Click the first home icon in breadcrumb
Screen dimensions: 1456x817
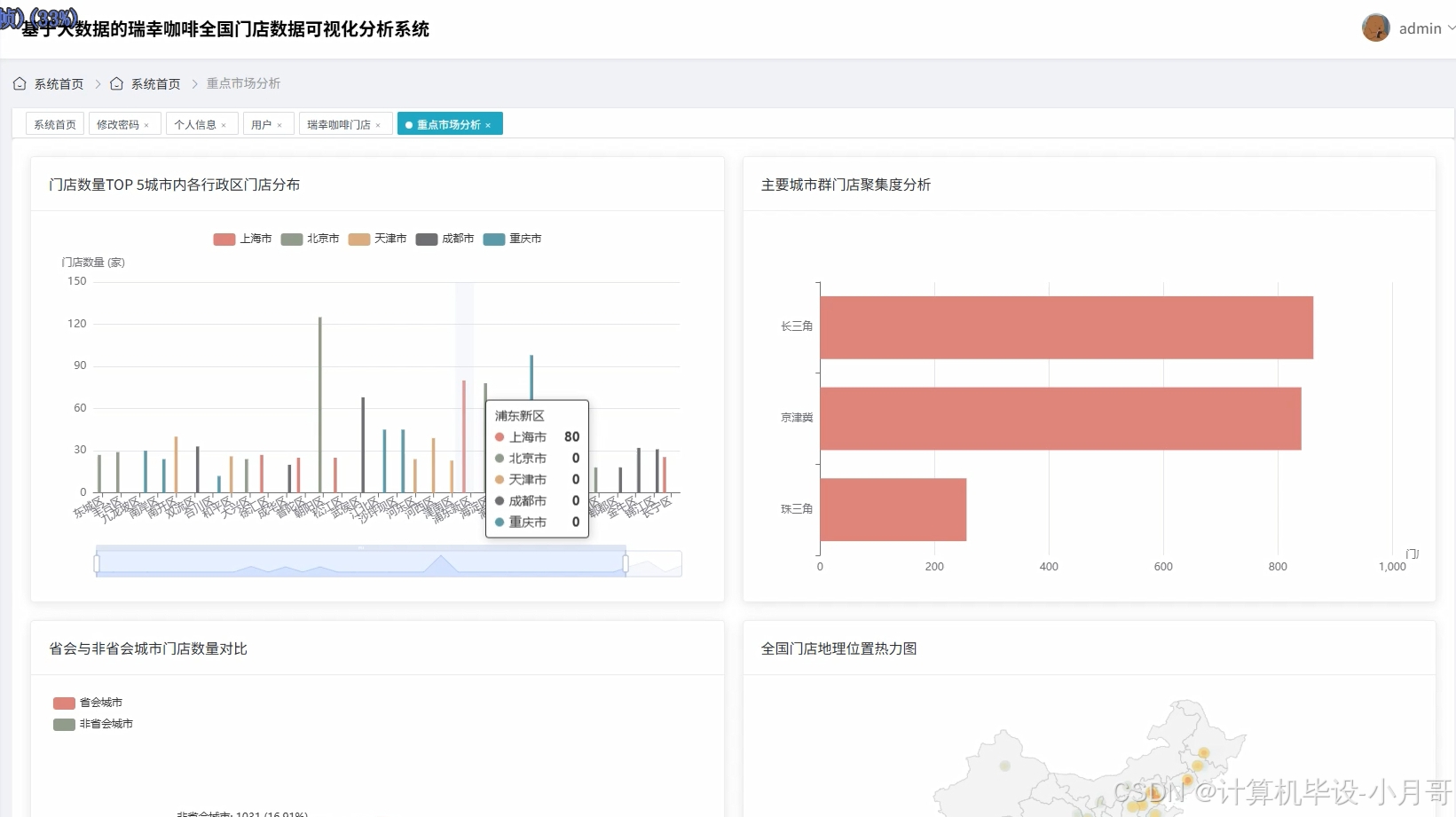(20, 83)
